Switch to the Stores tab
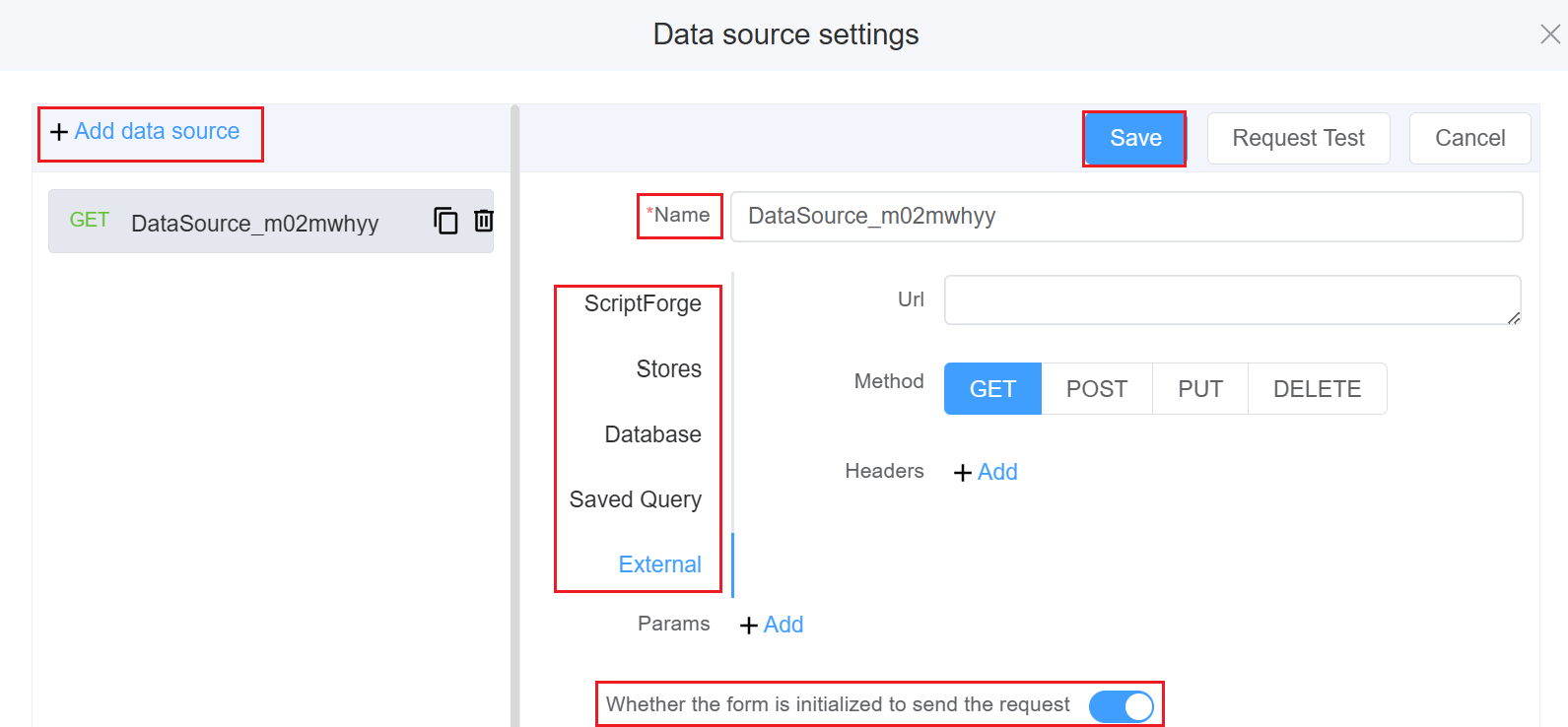 point(668,369)
